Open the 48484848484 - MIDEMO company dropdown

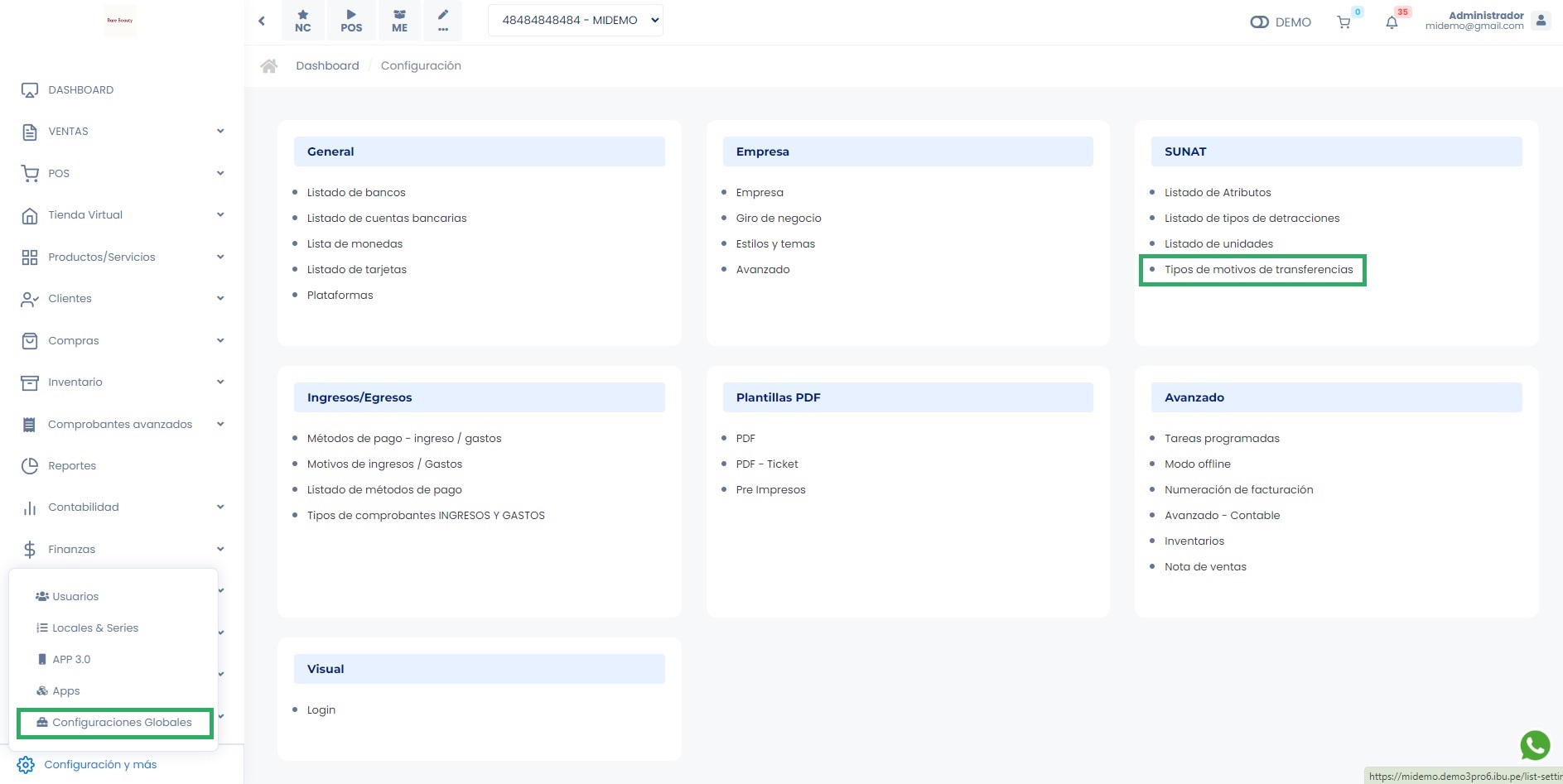click(x=576, y=21)
